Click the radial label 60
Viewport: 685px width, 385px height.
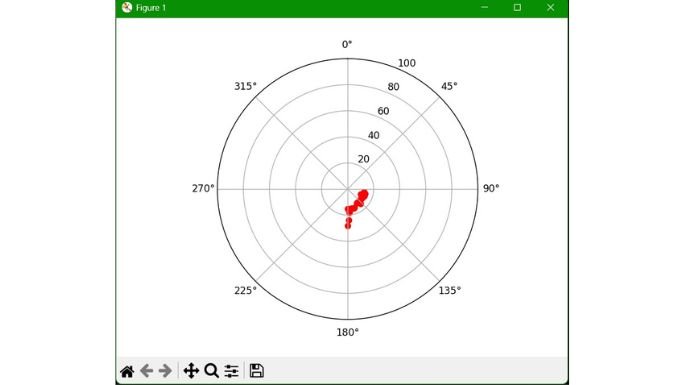tap(383, 111)
